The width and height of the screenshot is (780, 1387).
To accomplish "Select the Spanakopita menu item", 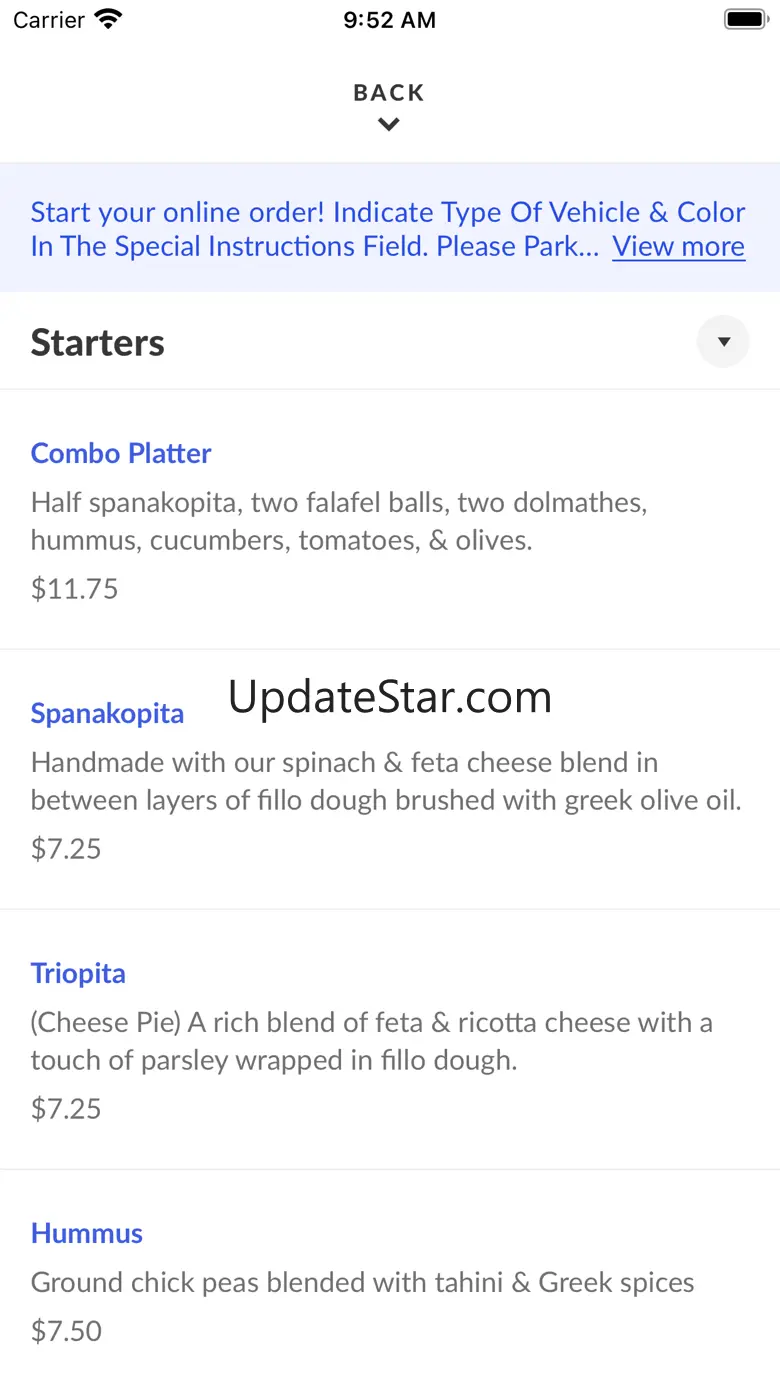I will click(x=107, y=713).
